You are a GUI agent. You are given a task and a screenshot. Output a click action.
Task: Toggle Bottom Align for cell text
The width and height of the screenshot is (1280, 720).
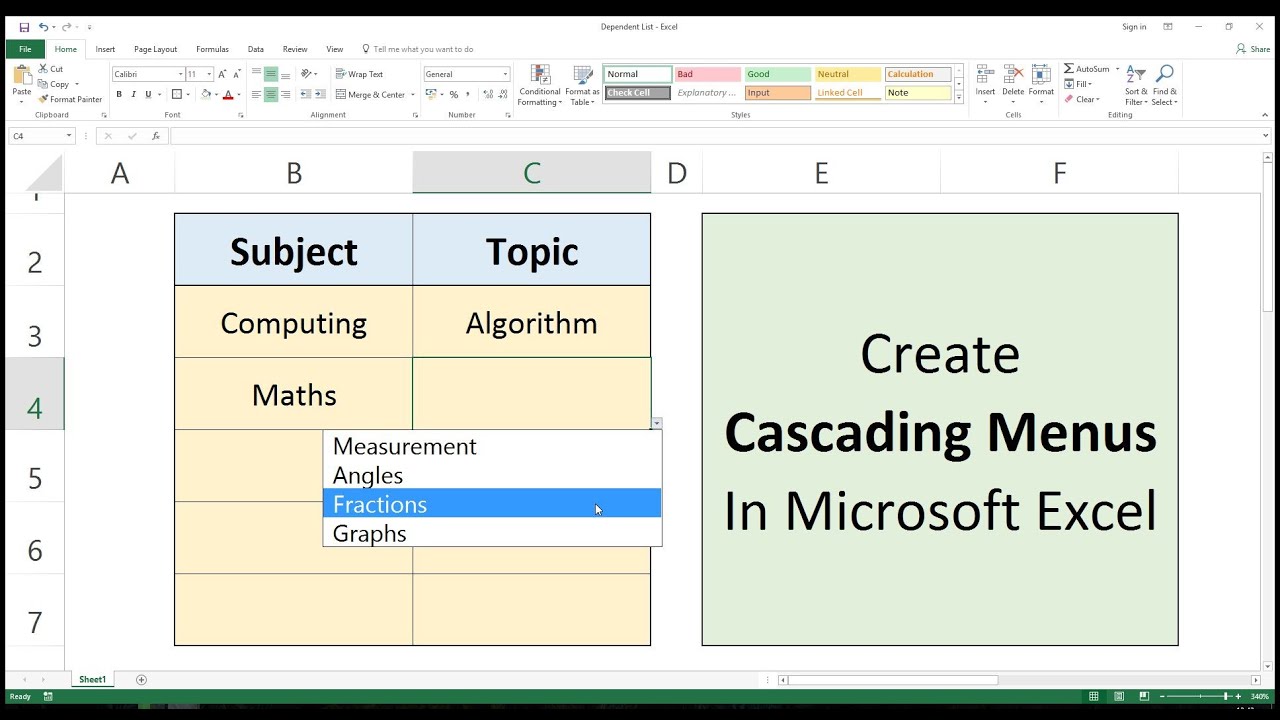[286, 74]
